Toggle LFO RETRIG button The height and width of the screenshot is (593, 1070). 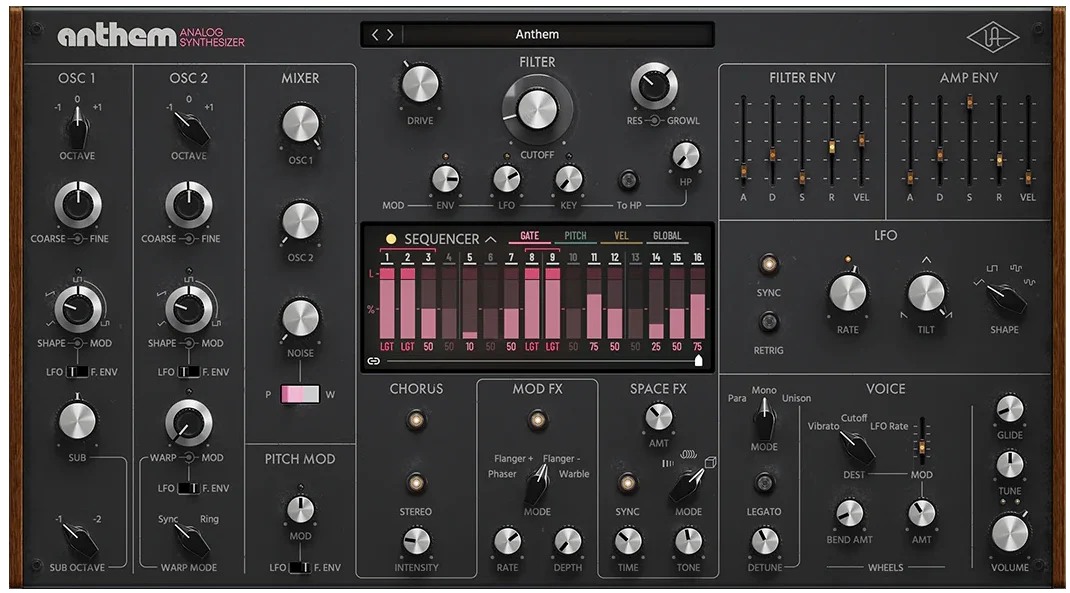768,321
